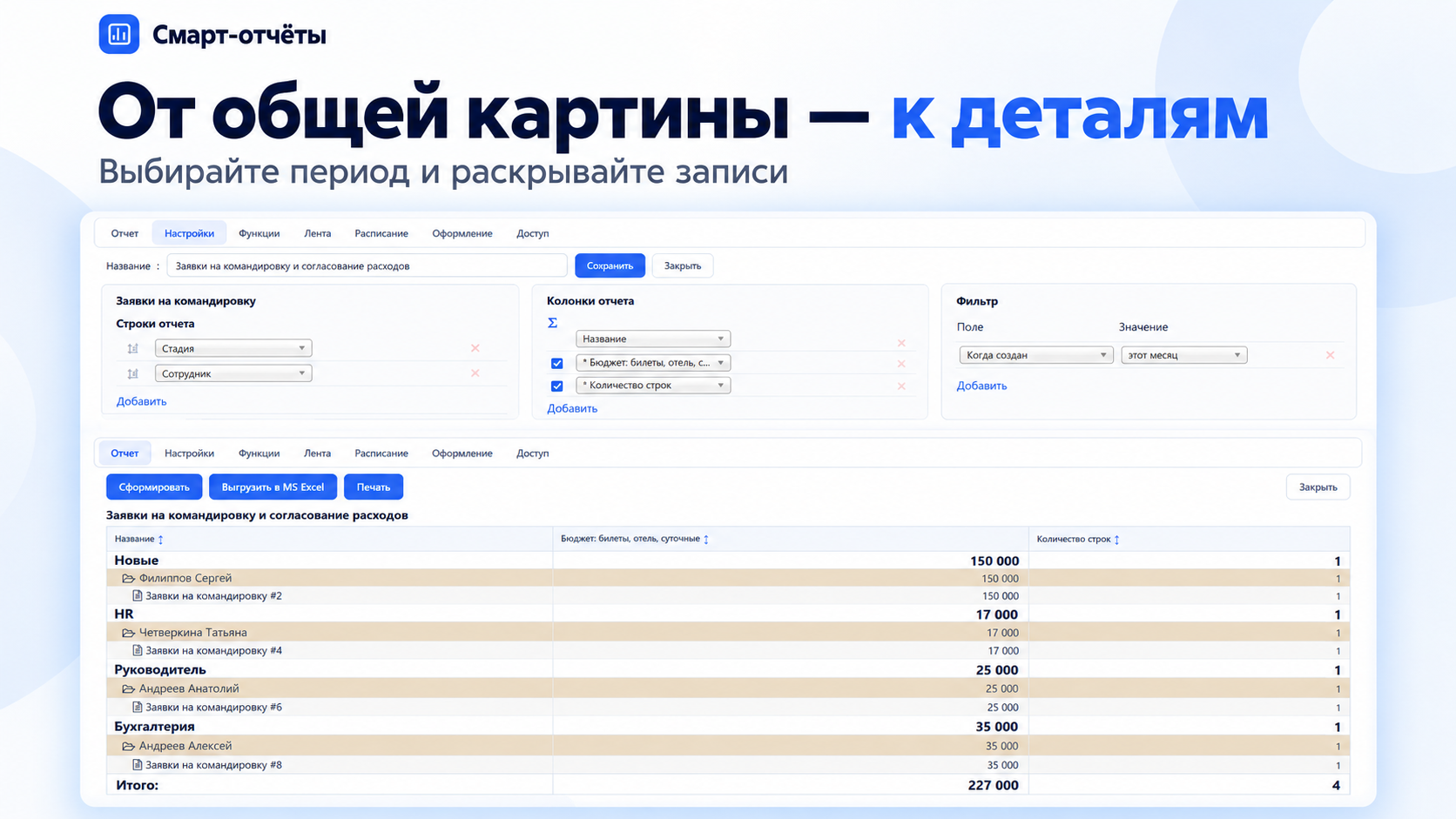Open upper Доступ tab
This screenshot has width=1456, height=819.
point(533,233)
